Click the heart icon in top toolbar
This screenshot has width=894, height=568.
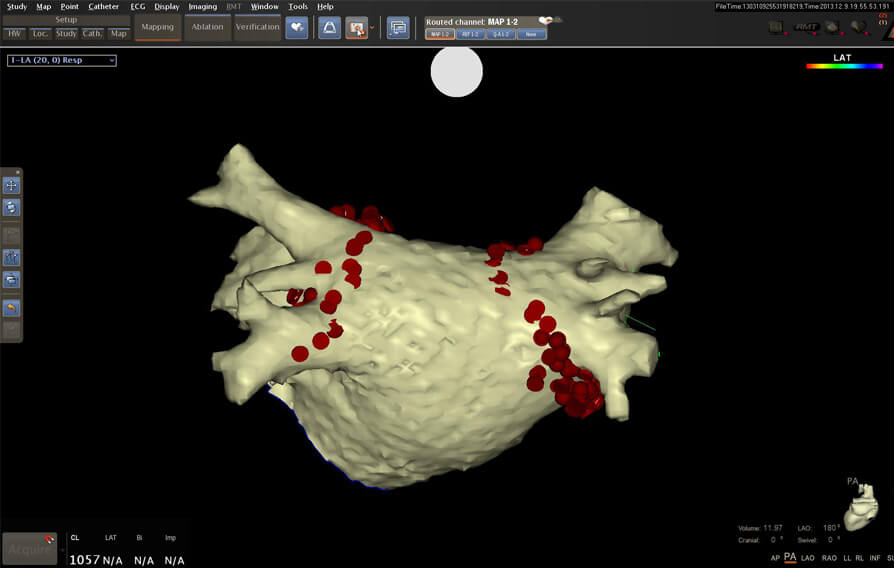pos(296,28)
